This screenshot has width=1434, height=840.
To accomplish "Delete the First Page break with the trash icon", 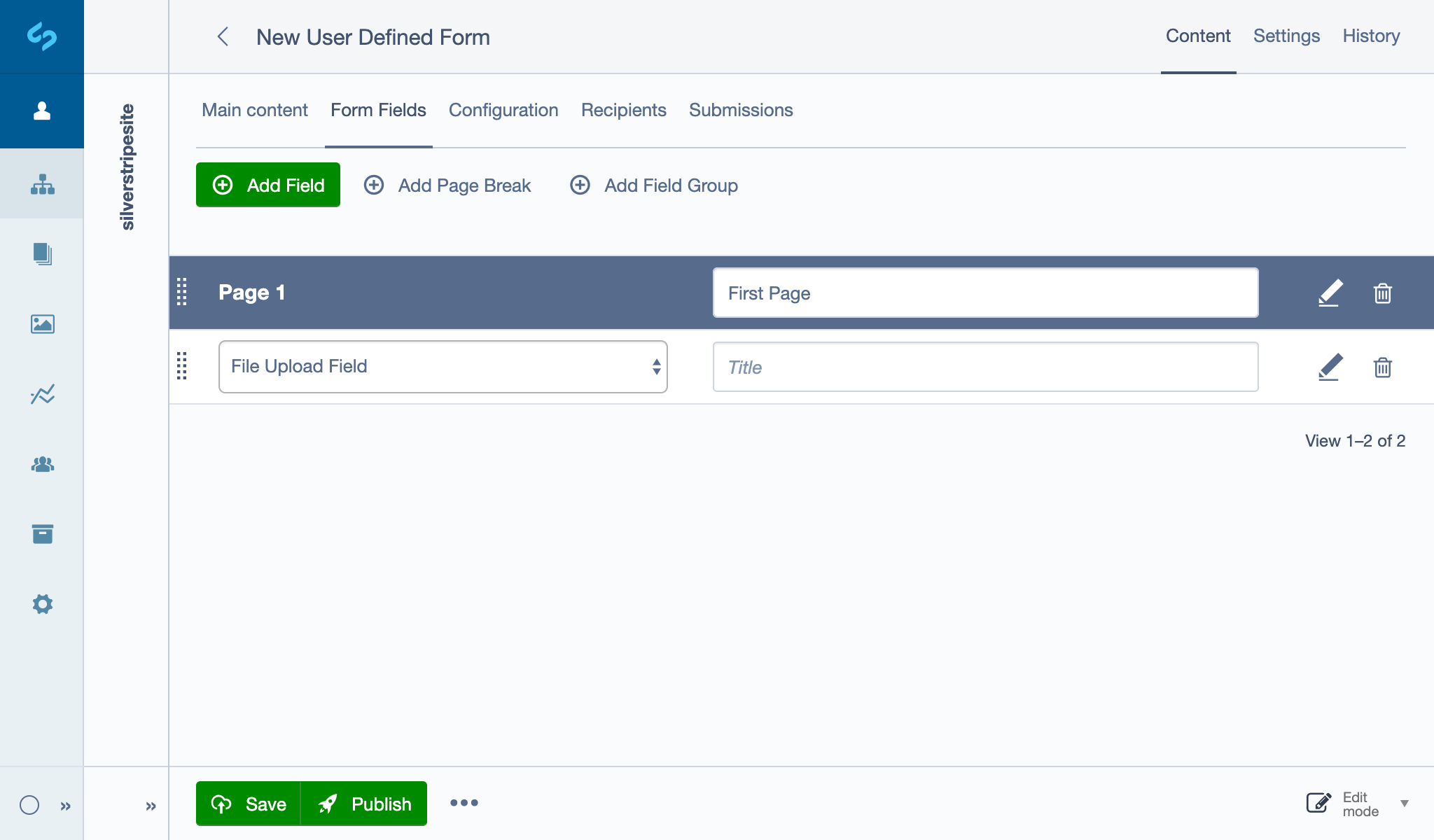I will [1381, 293].
